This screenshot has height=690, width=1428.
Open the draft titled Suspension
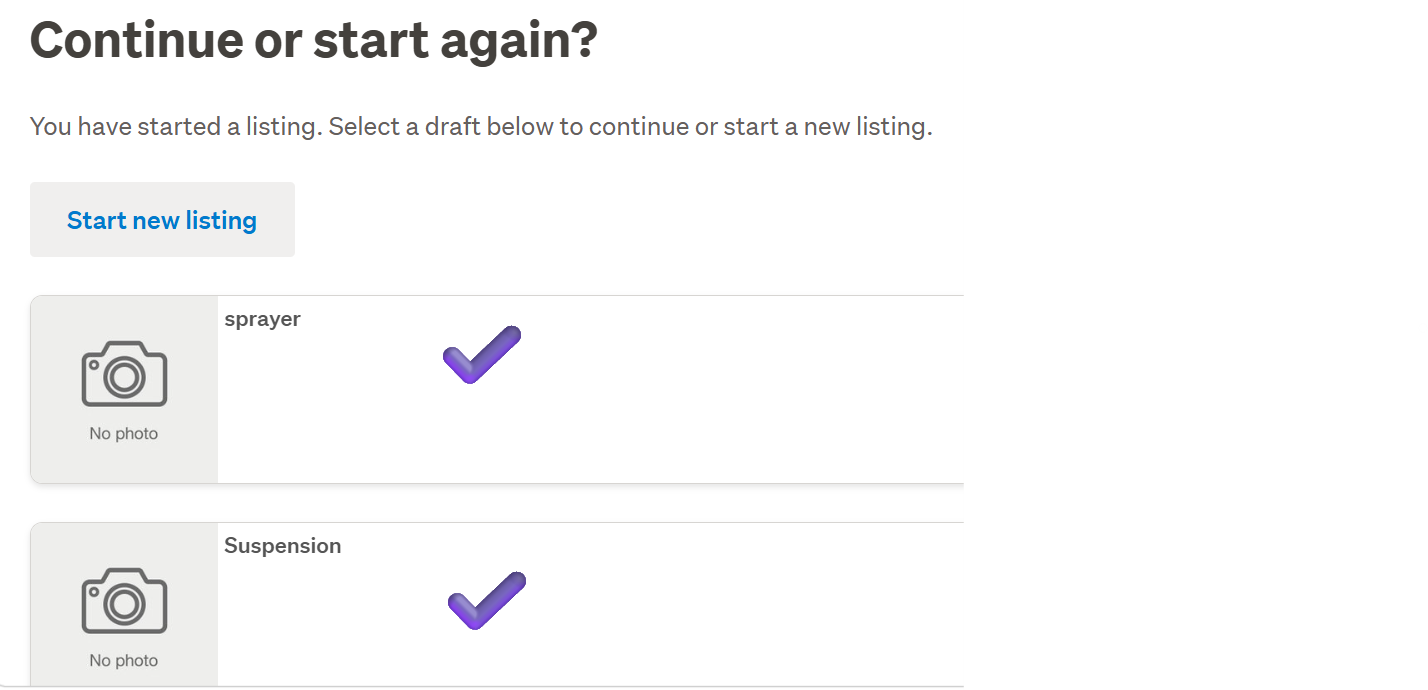coord(282,546)
